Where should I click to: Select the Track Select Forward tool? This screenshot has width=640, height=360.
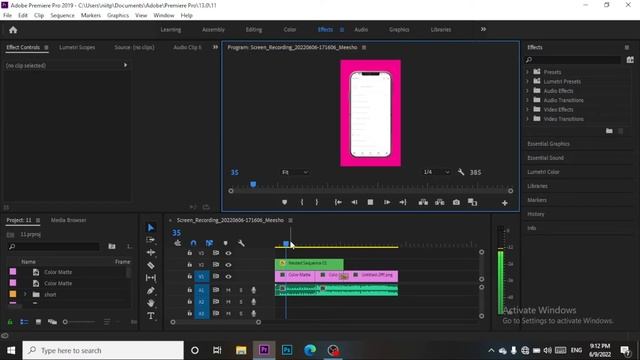[x=151, y=240]
